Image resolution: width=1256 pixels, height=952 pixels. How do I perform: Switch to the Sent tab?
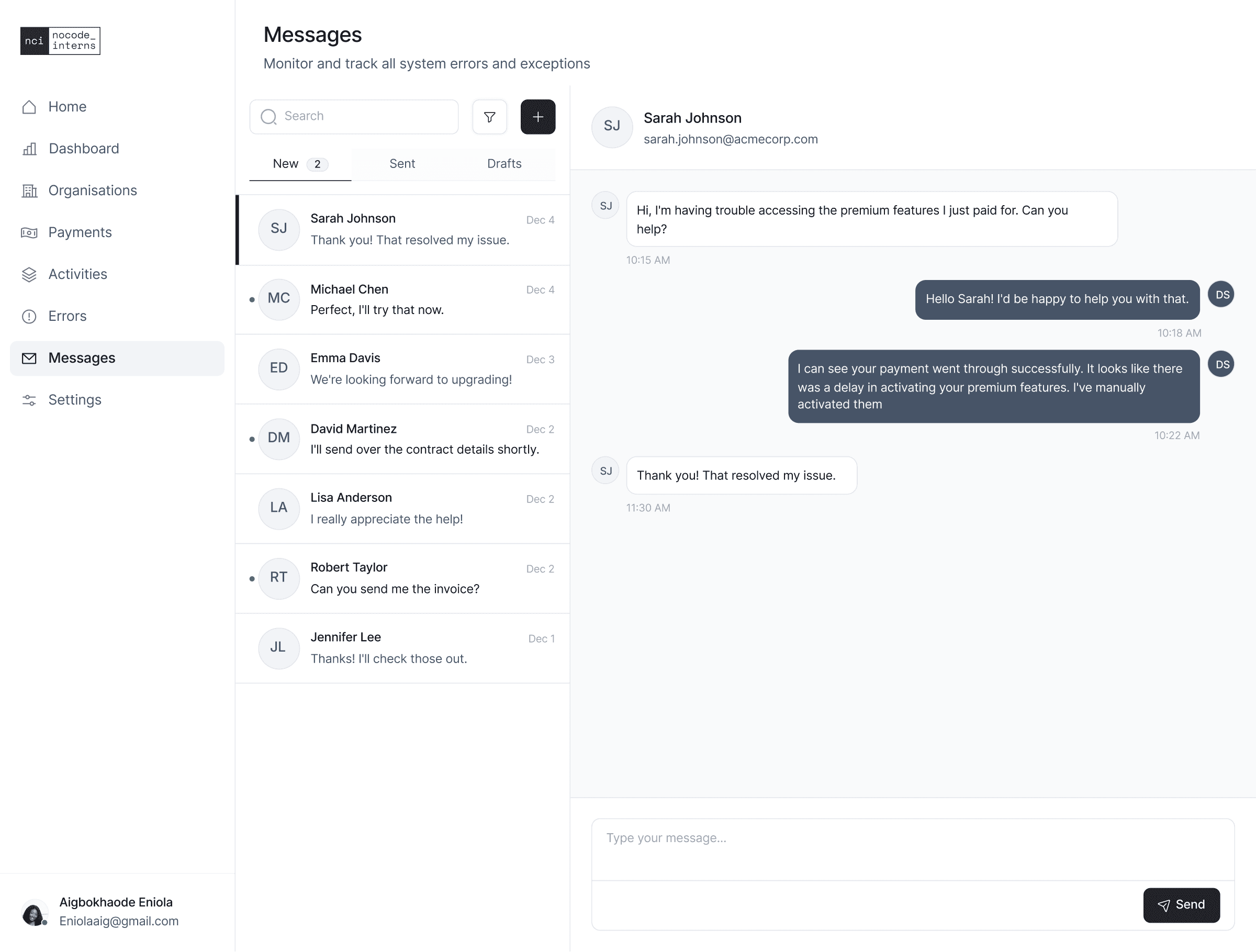point(402,164)
